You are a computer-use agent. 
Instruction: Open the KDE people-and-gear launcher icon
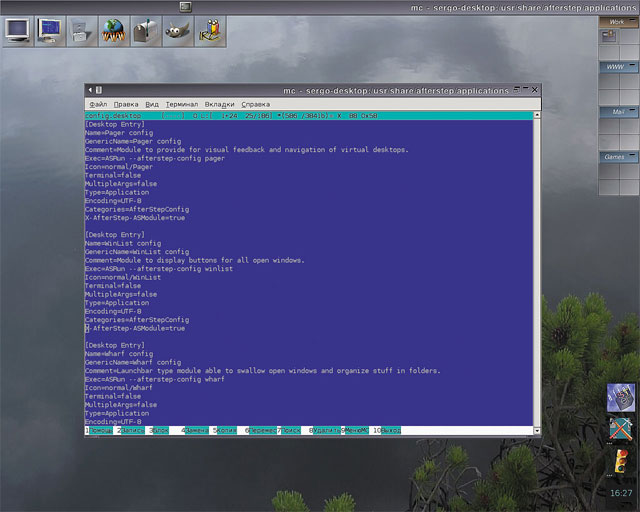210,31
